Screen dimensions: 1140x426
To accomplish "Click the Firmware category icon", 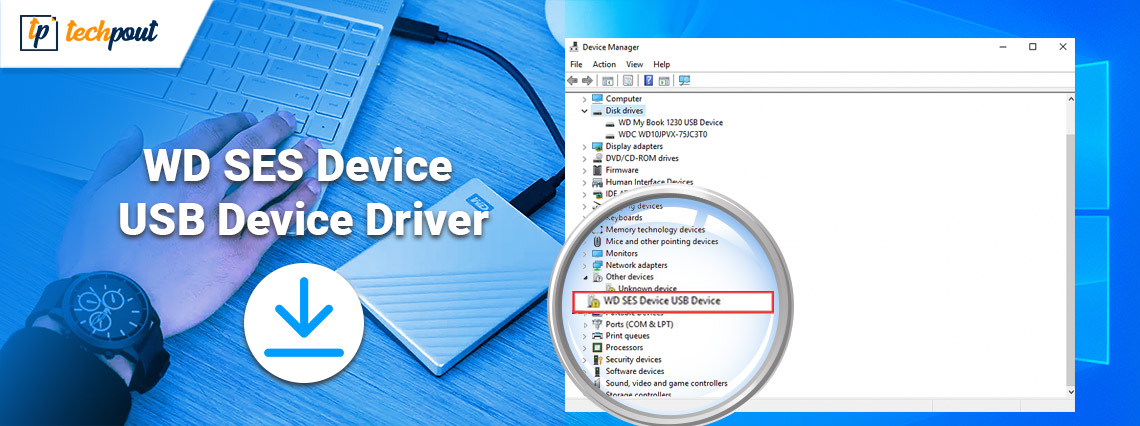I will [597, 170].
